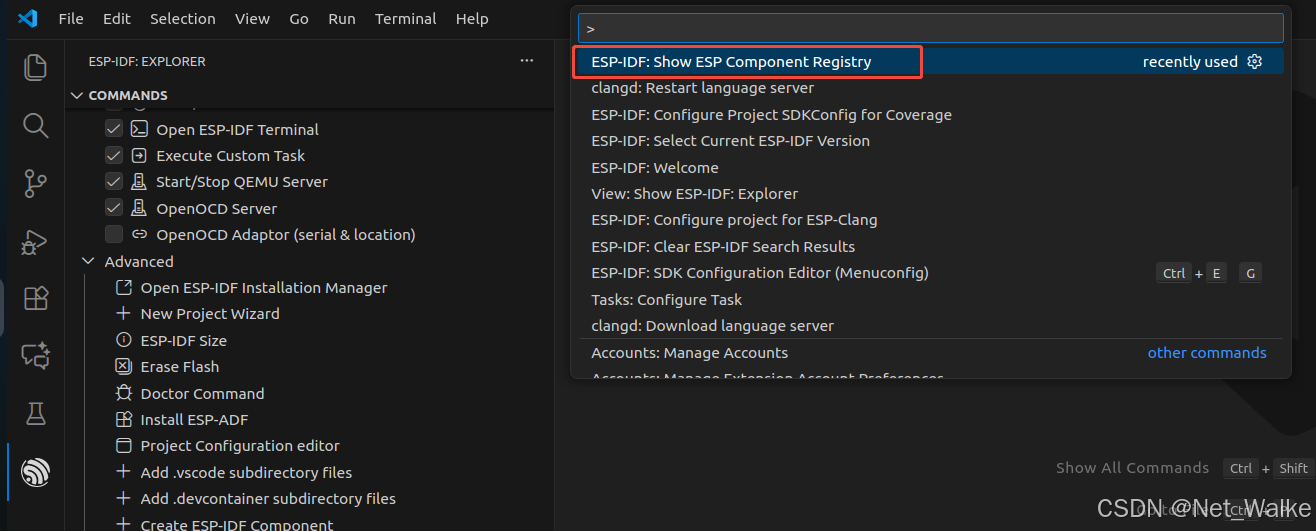Uncheck Open ESP-IDF Terminal checkbox
The width and height of the screenshot is (1316, 531).
[114, 129]
